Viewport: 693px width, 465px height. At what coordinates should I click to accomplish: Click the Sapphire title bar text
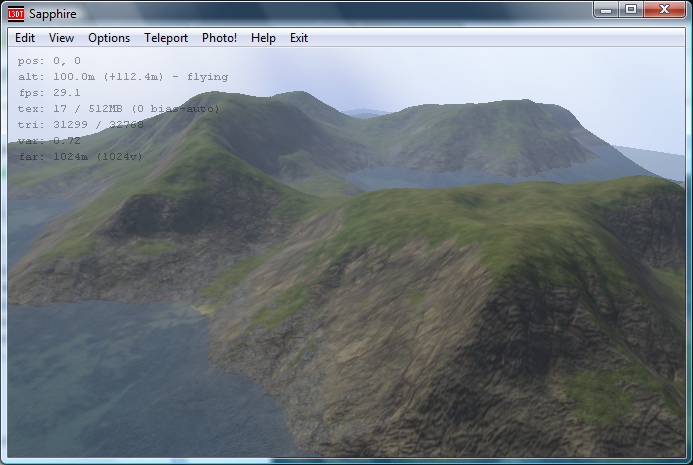[x=52, y=13]
